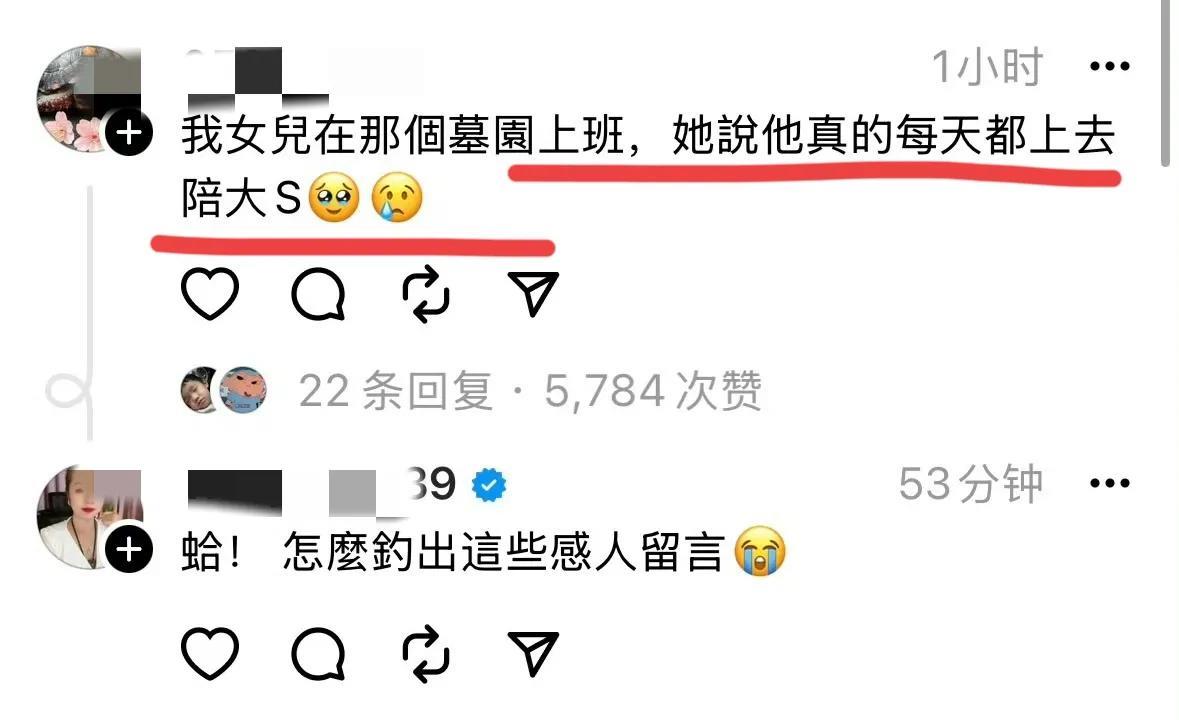This screenshot has width=1179, height=720.
Task: Repost the second comment
Action: click(x=426, y=654)
